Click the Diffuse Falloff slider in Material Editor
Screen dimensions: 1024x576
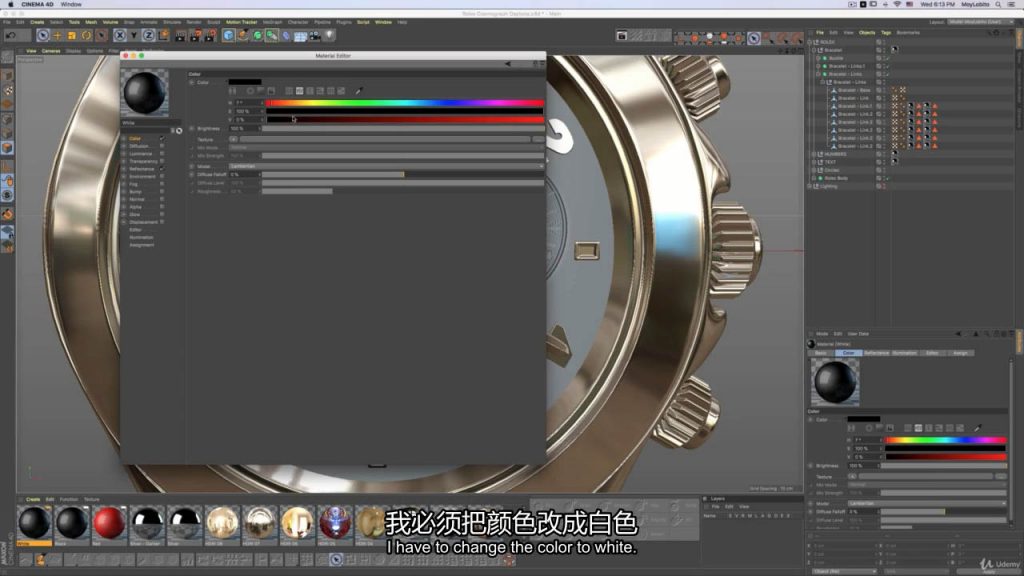(x=403, y=174)
